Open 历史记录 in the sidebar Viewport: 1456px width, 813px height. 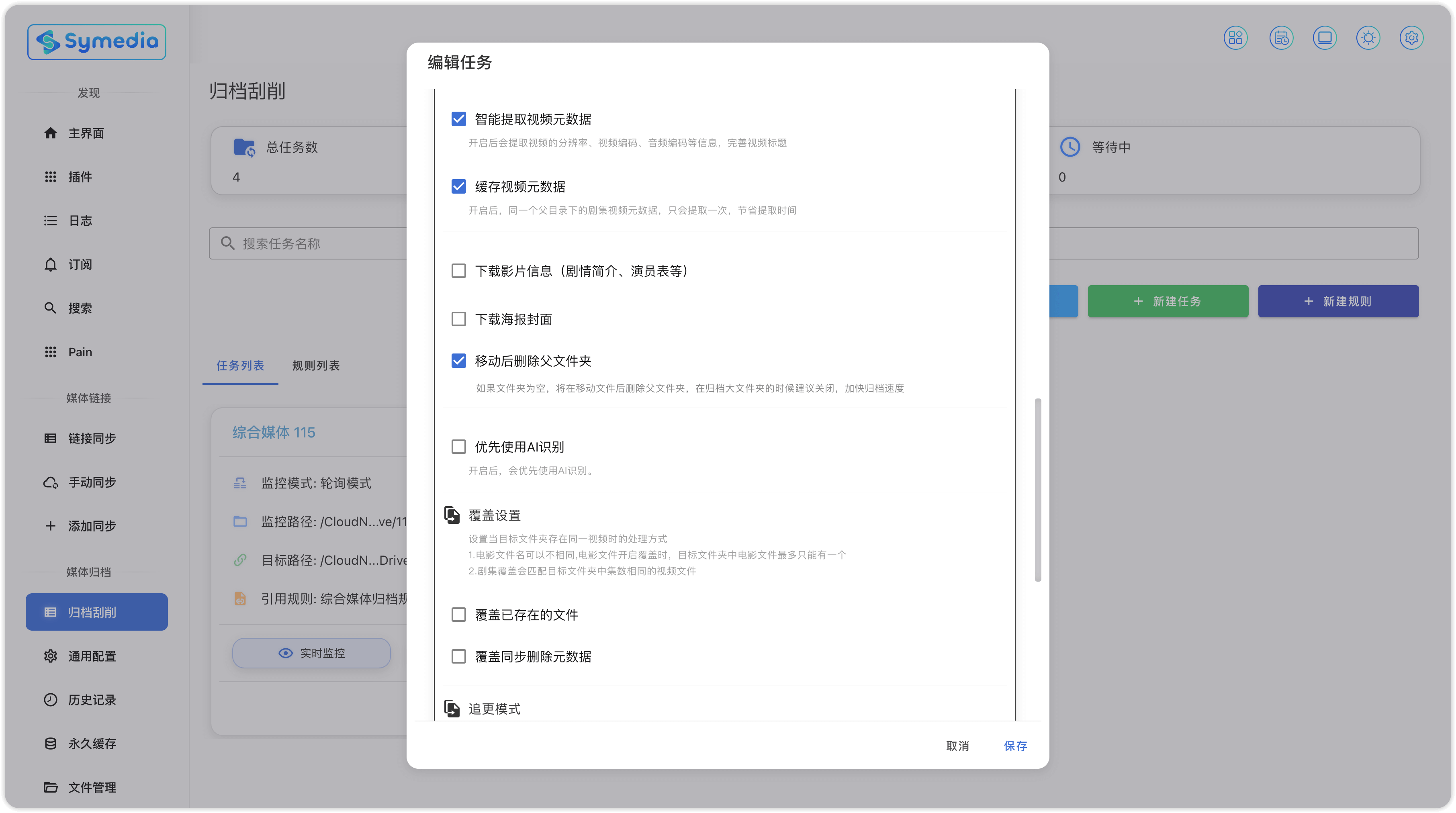point(92,699)
